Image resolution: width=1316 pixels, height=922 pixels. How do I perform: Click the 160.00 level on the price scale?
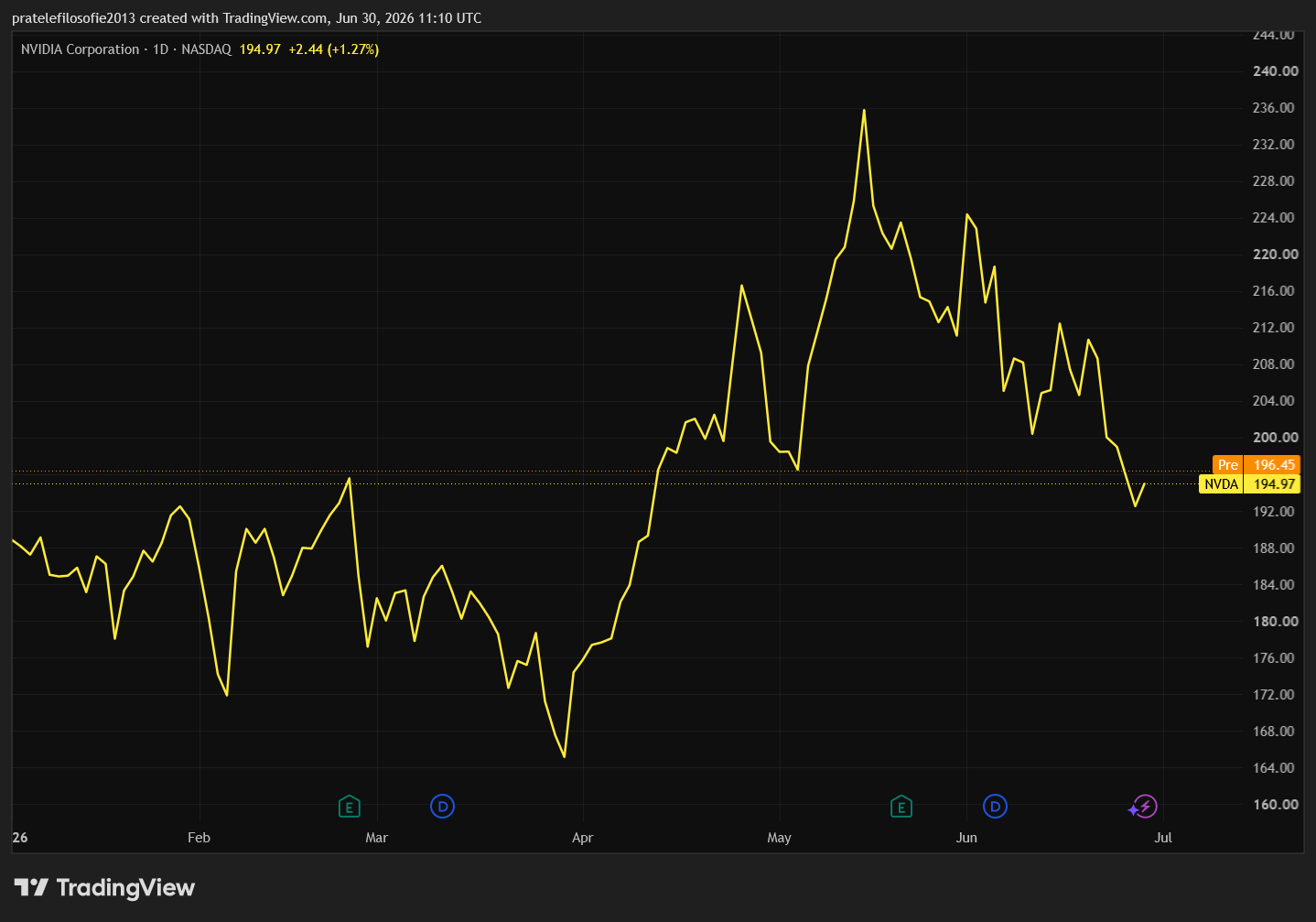click(1276, 805)
